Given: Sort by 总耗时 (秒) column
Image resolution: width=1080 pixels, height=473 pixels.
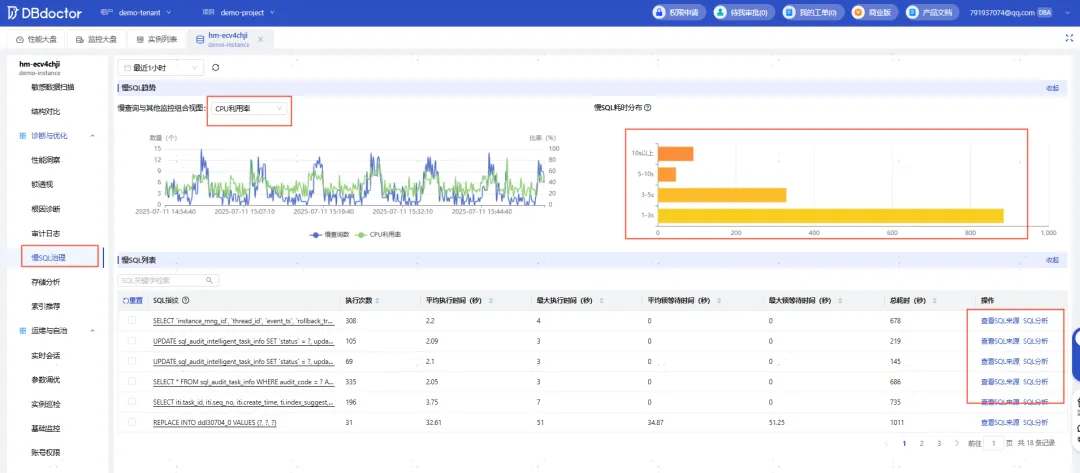Looking at the screenshot, I should pyautogui.click(x=937, y=301).
